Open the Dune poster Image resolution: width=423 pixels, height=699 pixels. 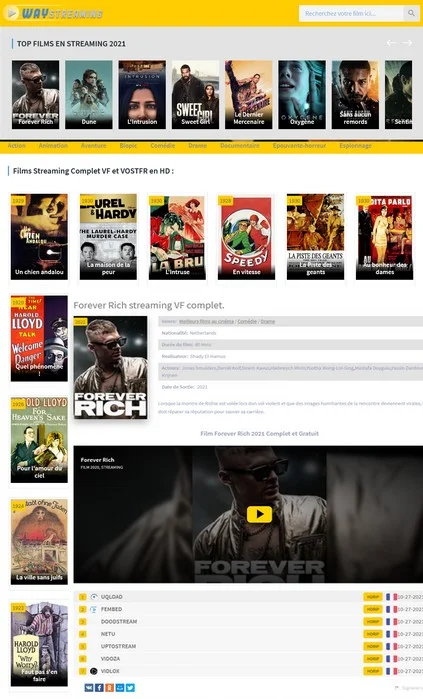click(89, 95)
